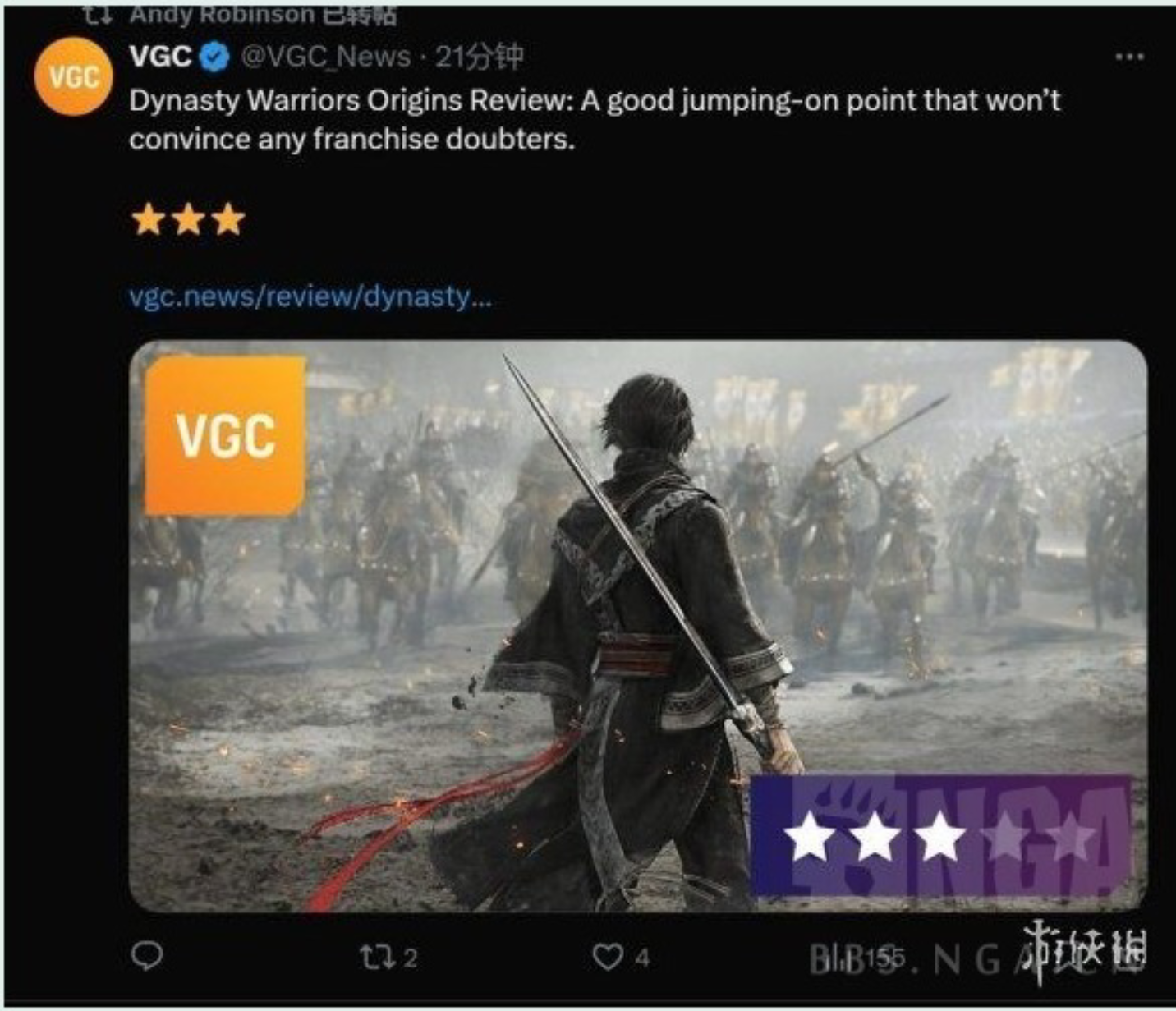
Task: Click the purple star rating banner in the image
Action: (x=941, y=835)
